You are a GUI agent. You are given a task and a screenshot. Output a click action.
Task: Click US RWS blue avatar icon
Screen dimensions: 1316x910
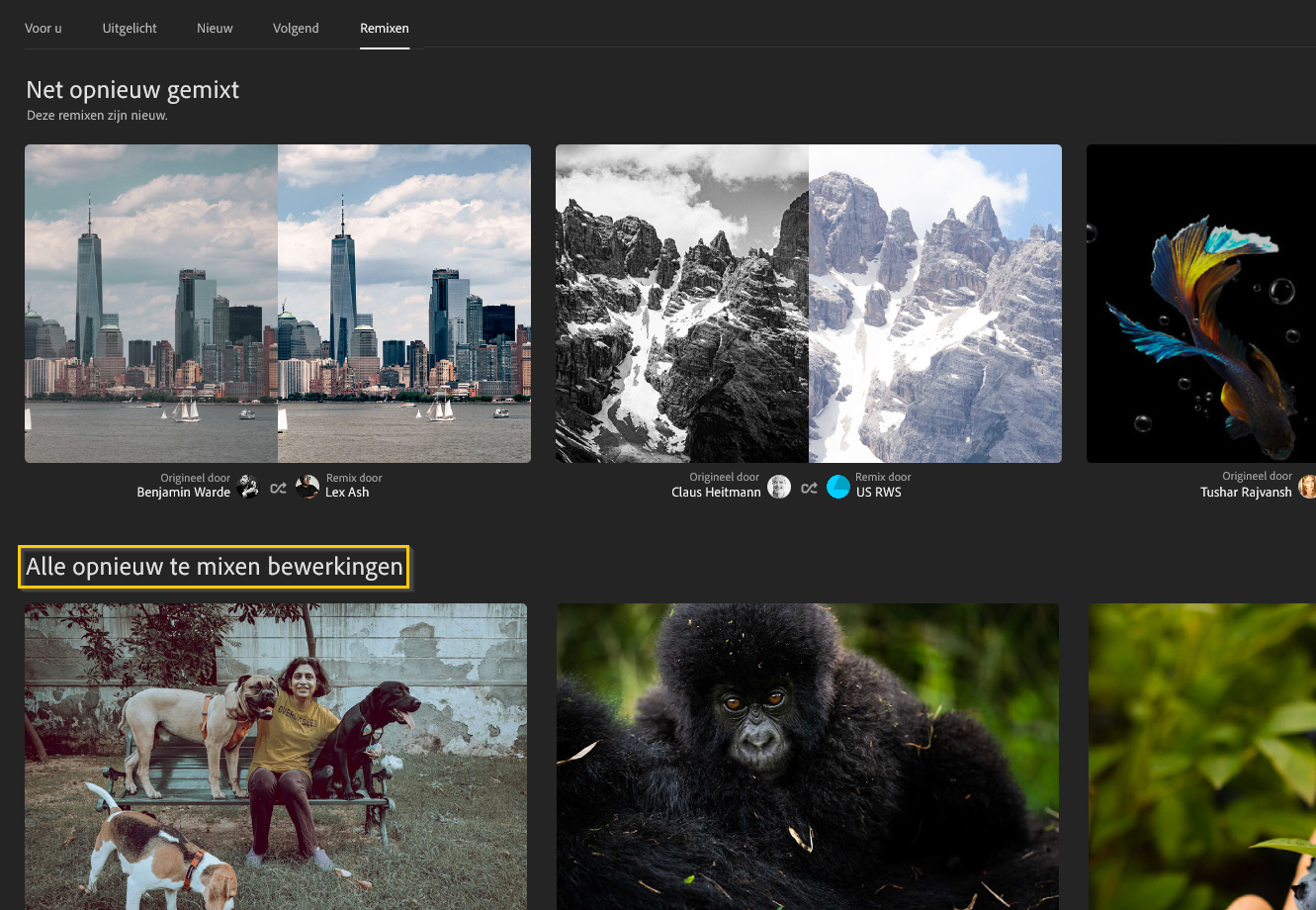(838, 487)
